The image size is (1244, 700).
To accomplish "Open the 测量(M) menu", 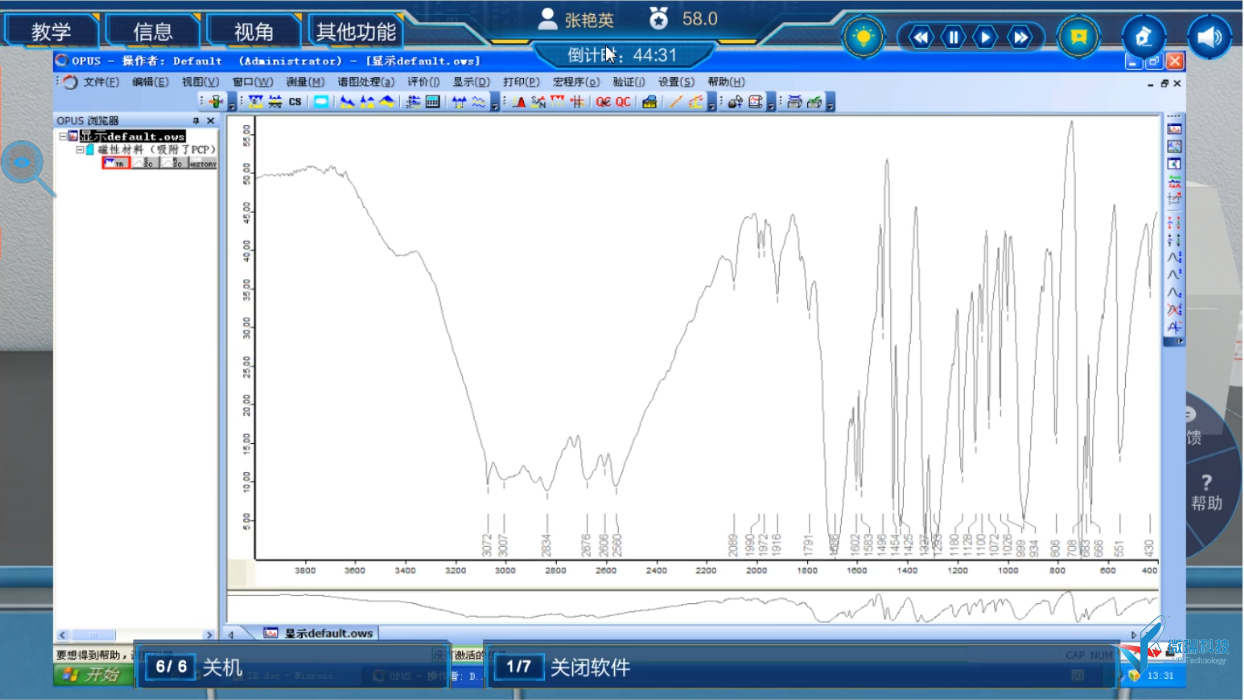I will click(305, 82).
